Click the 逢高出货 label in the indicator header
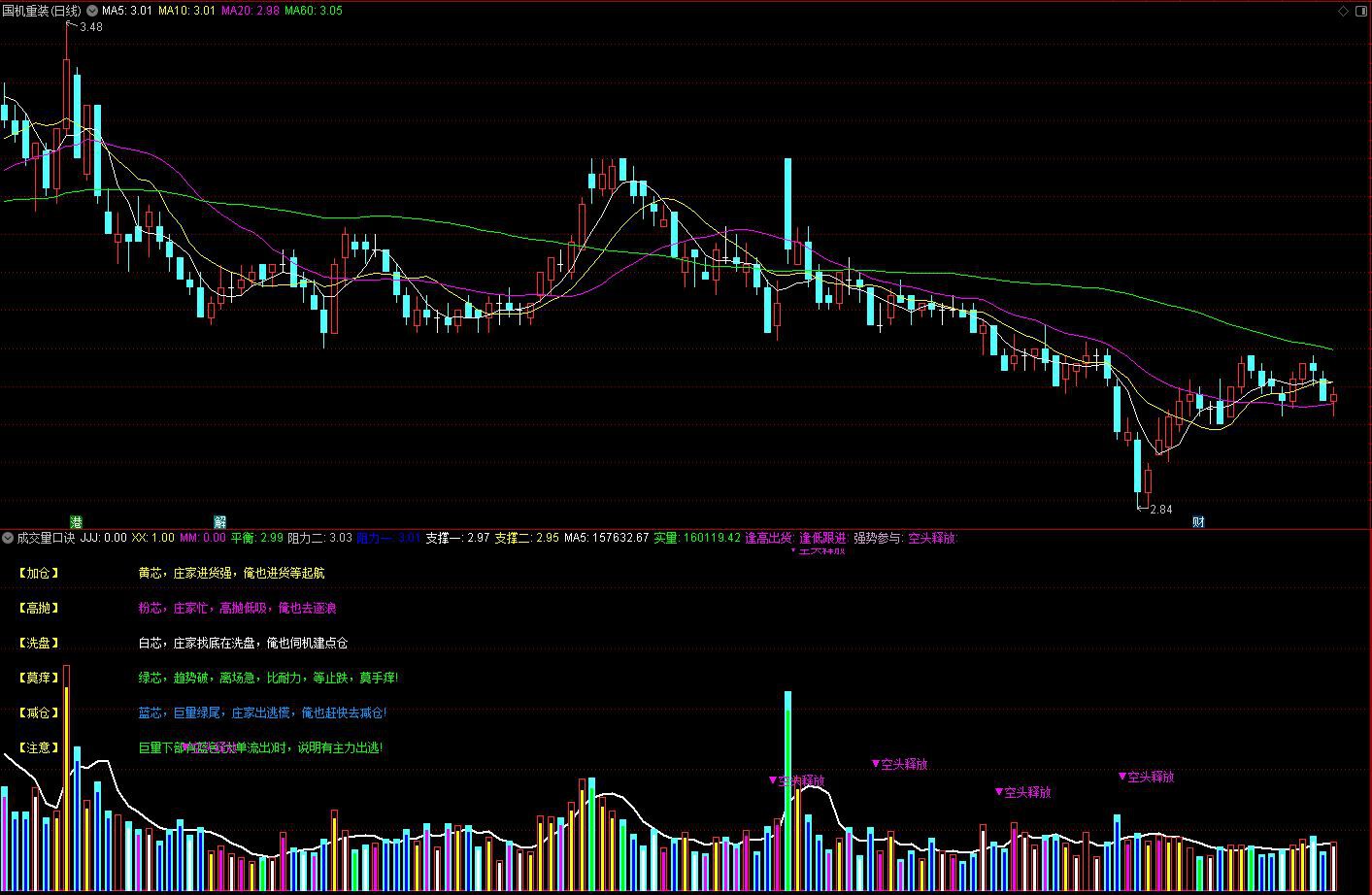 pyautogui.click(x=769, y=538)
